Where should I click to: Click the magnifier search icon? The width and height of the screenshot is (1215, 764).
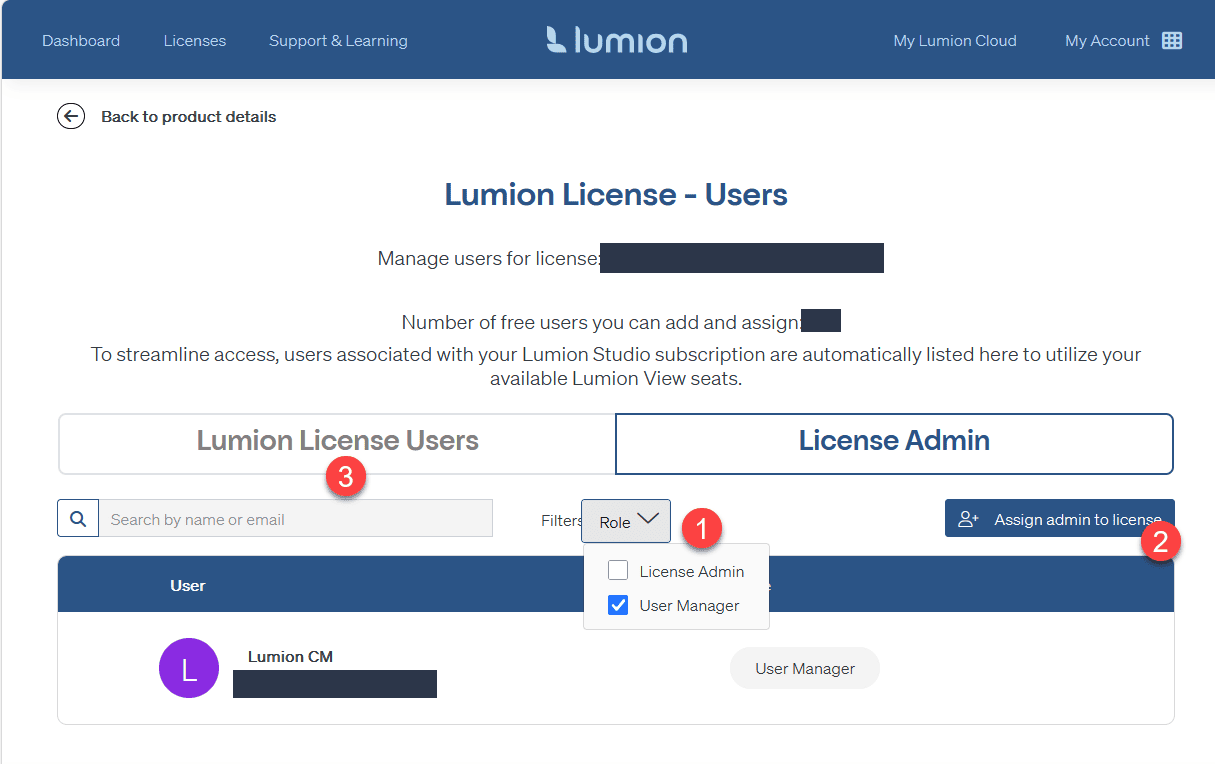[78, 519]
